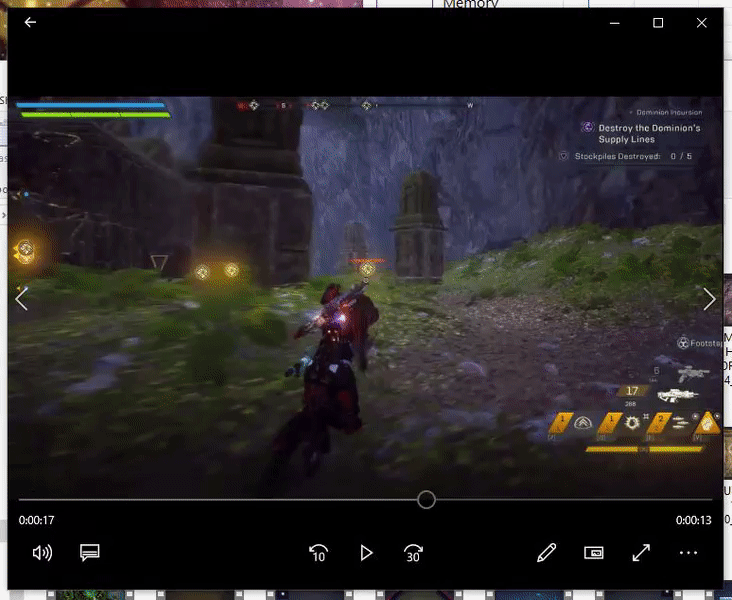Go to the next item with the right chevron
The width and height of the screenshot is (732, 600).
tap(709, 299)
